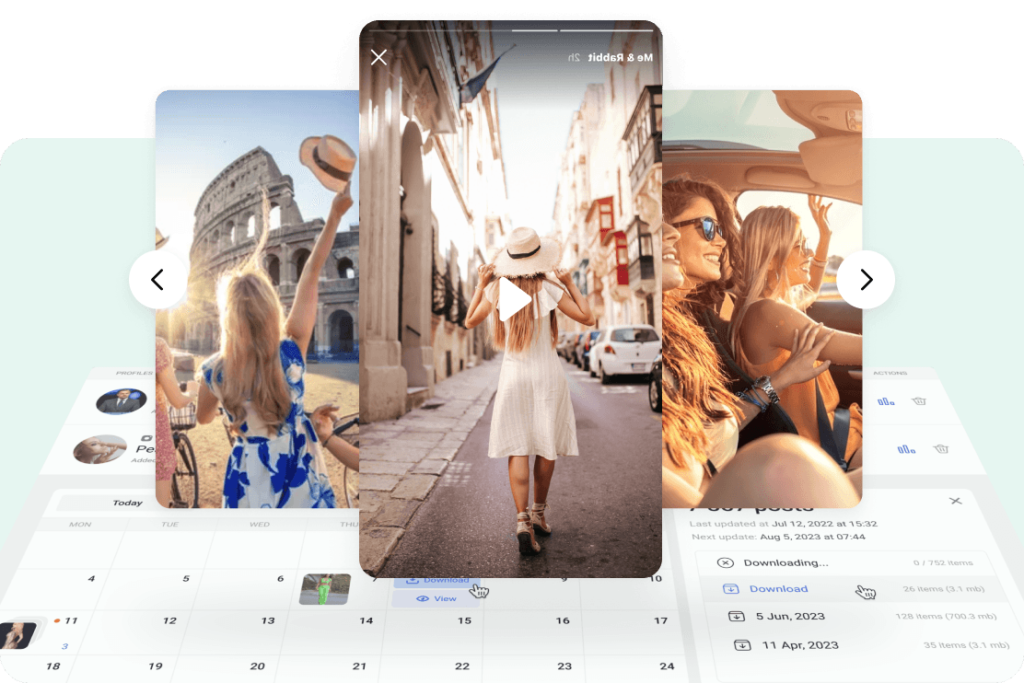
Task: Click the blue download box icon
Action: pyautogui.click(x=731, y=589)
